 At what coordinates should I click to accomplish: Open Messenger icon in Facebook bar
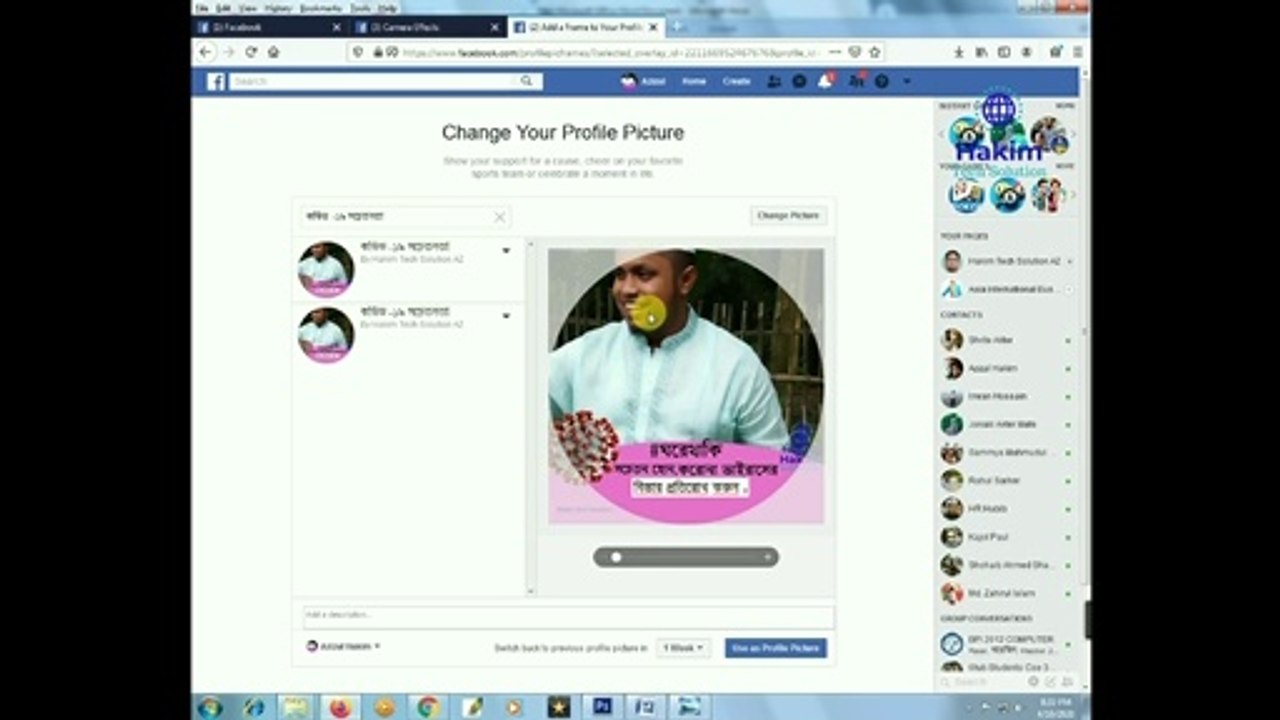799,82
